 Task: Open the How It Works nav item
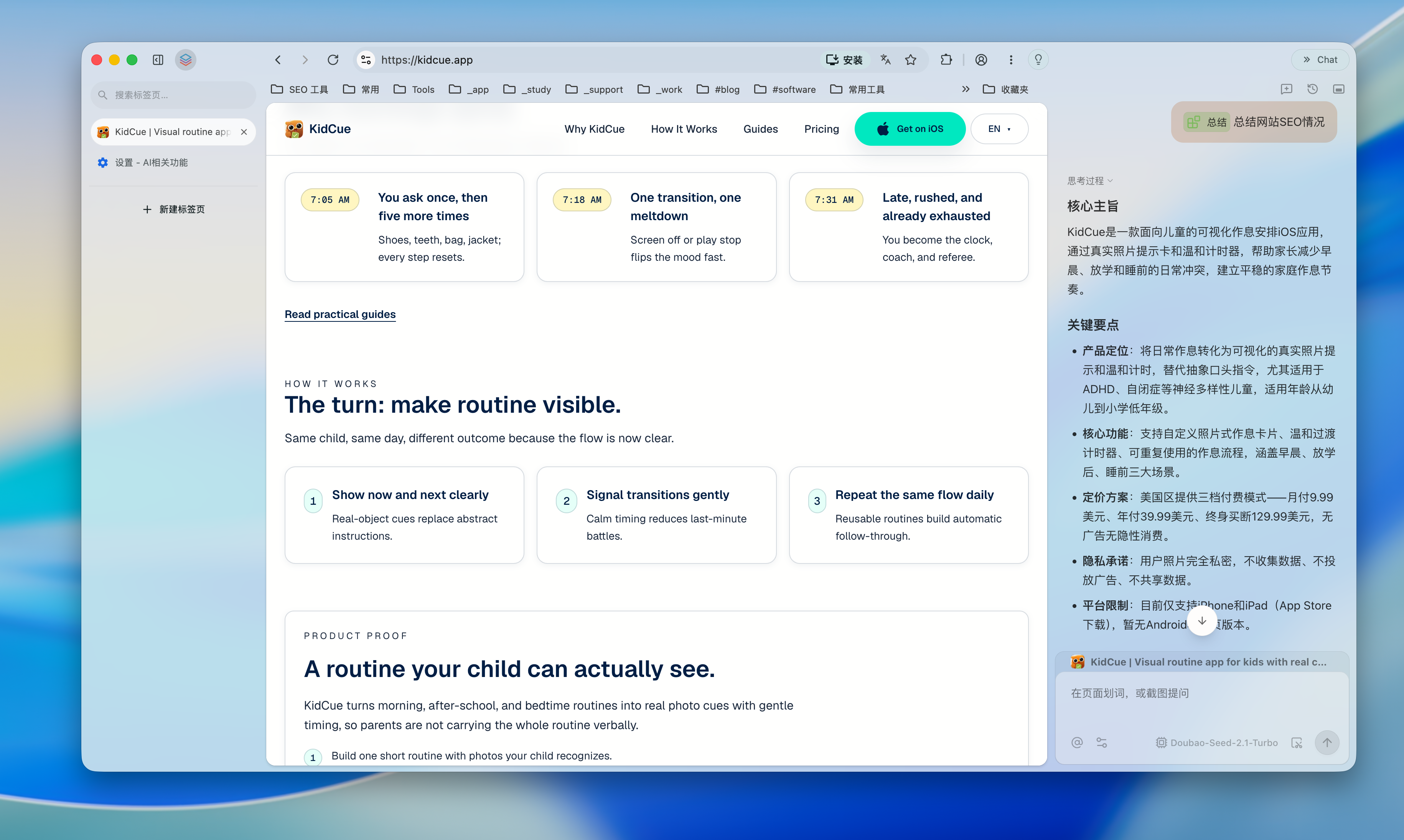coord(684,129)
